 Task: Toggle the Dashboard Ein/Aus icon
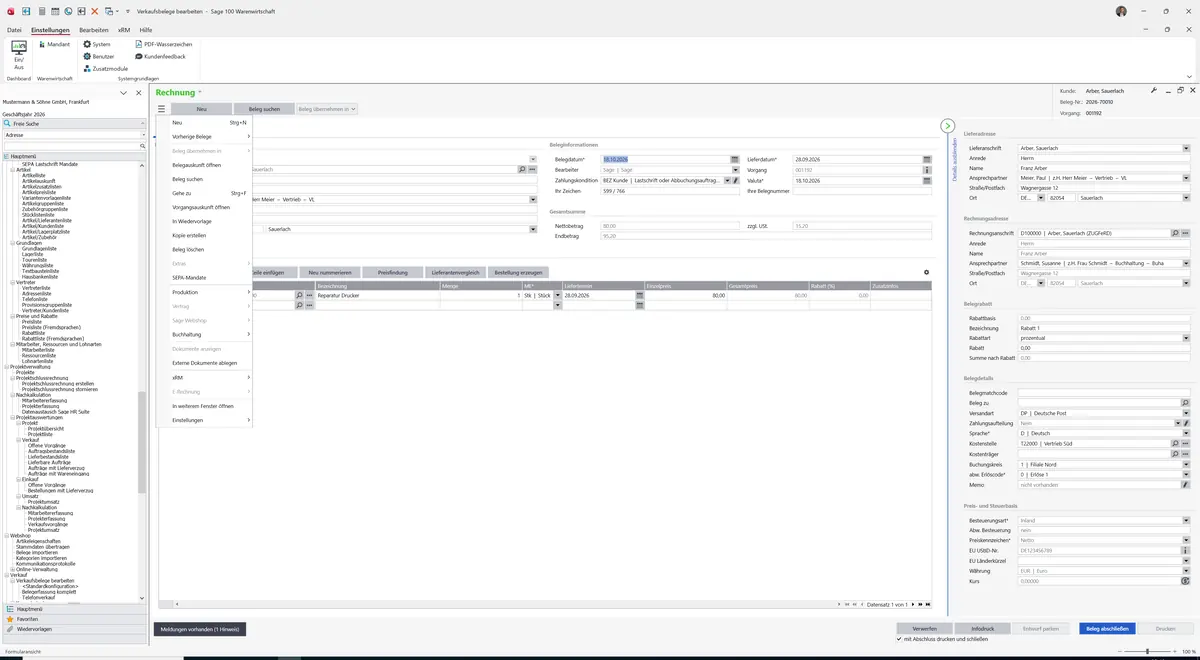pos(19,54)
